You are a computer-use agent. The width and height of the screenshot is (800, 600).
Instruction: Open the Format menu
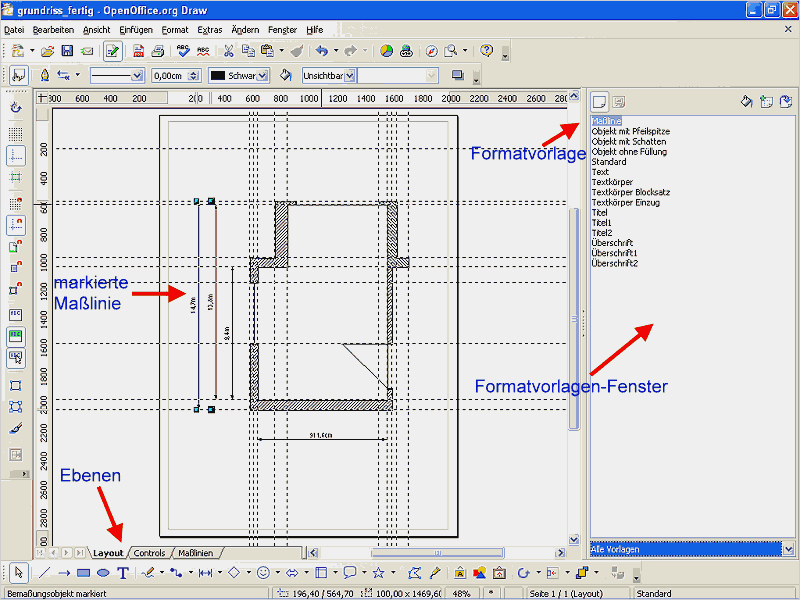click(x=175, y=30)
